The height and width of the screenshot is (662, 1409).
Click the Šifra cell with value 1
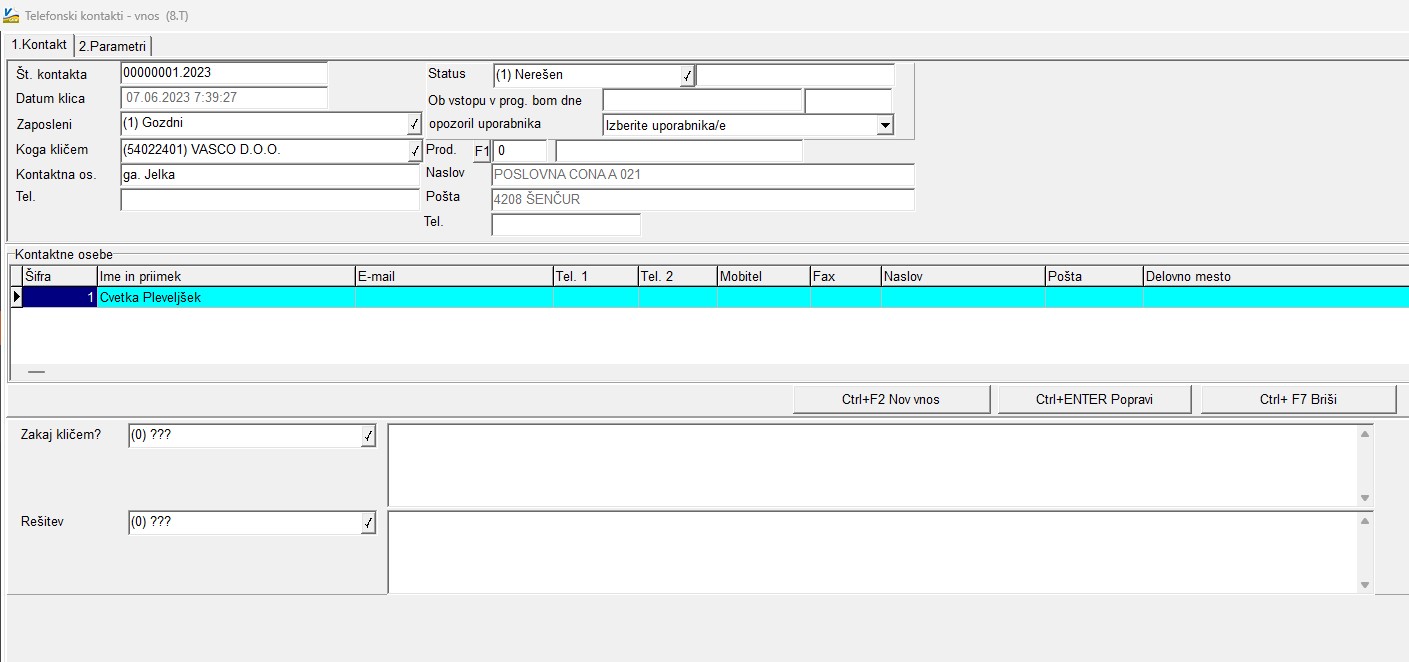(x=59, y=297)
